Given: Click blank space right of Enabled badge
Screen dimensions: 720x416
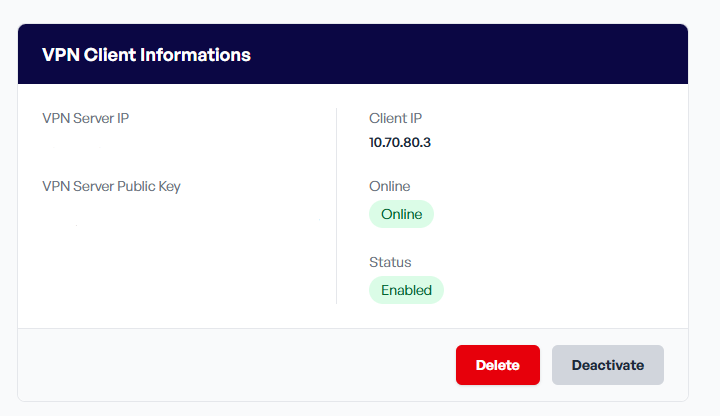Looking at the screenshot, I should [x=560, y=290].
